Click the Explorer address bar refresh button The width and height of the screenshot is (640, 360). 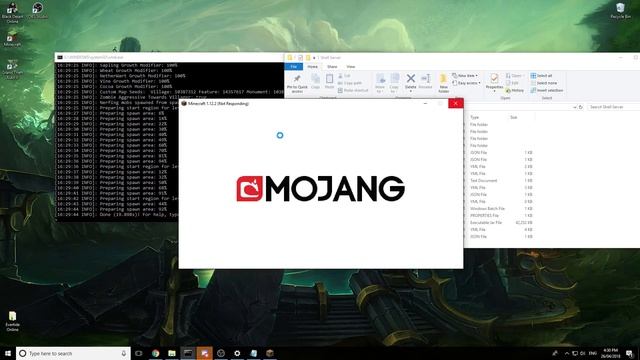pos(581,107)
